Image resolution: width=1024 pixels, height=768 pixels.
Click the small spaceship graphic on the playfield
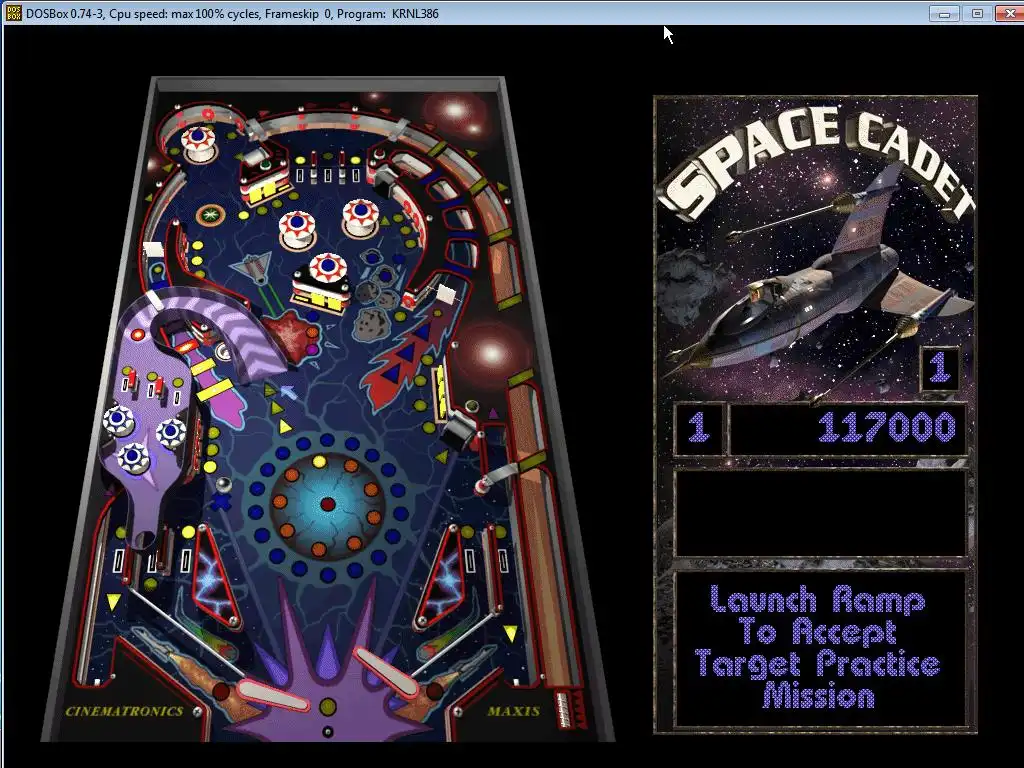pyautogui.click(x=255, y=268)
